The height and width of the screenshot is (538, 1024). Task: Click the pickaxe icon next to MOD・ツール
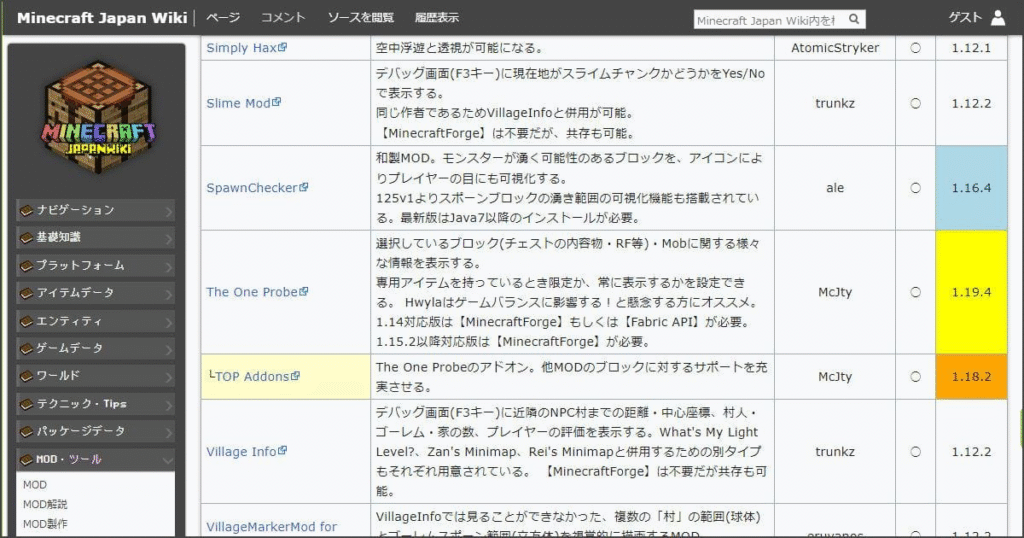26,460
